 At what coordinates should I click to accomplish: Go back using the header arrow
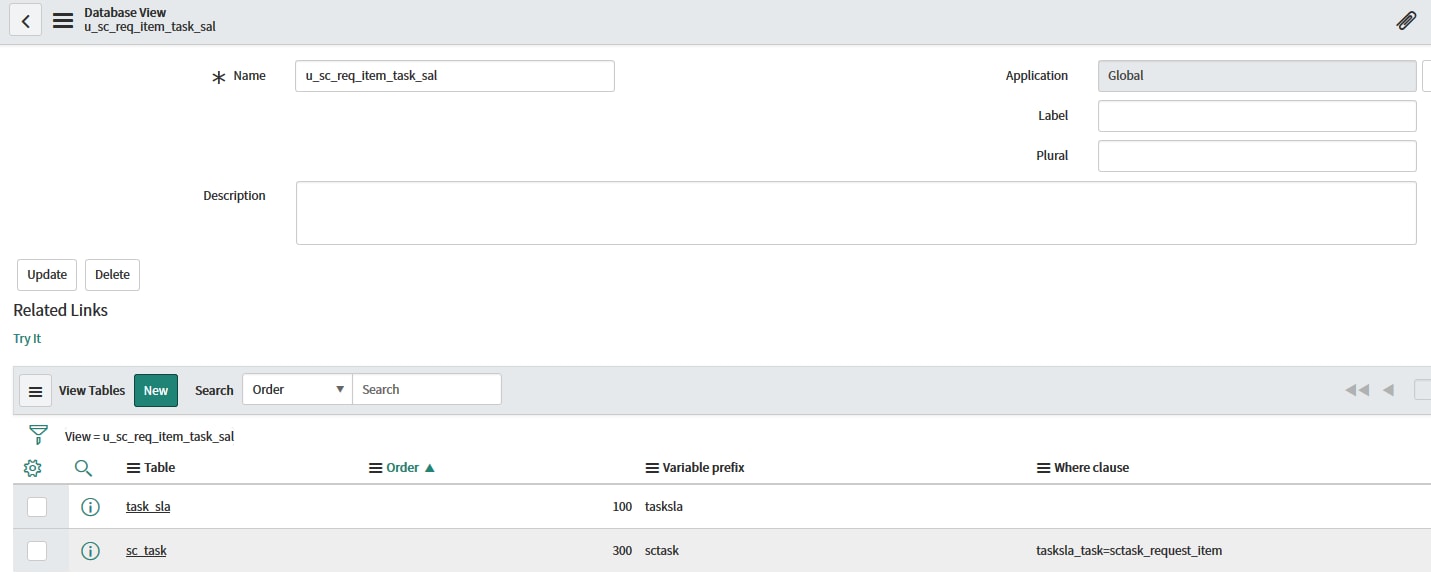point(25,20)
